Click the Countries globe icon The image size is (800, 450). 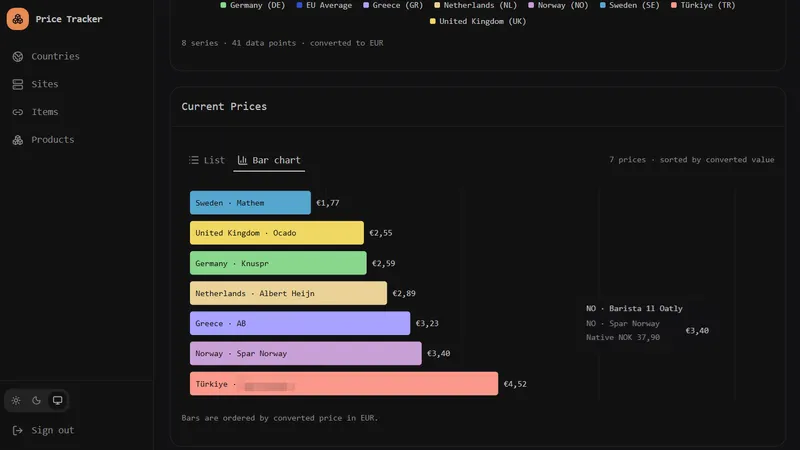[18, 57]
